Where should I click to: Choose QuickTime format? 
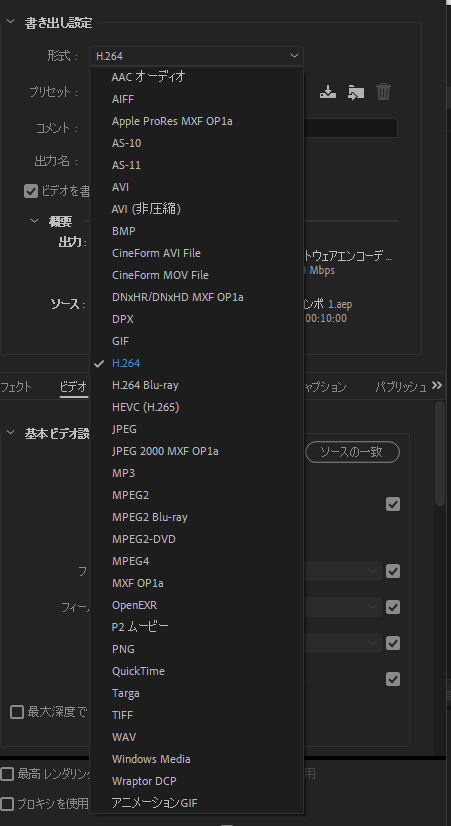[x=196, y=671]
